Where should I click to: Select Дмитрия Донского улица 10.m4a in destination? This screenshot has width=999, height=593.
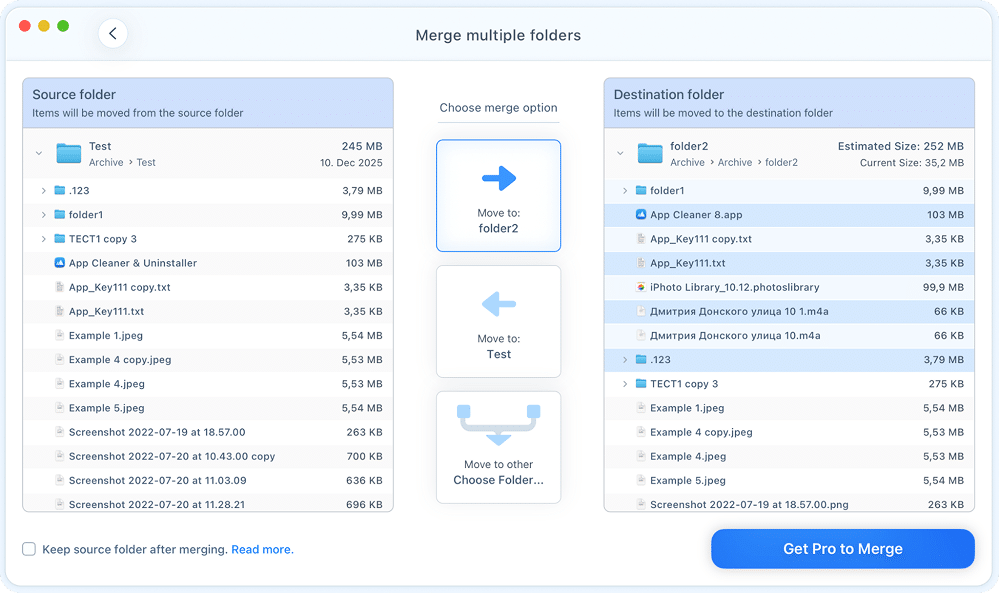point(789,336)
